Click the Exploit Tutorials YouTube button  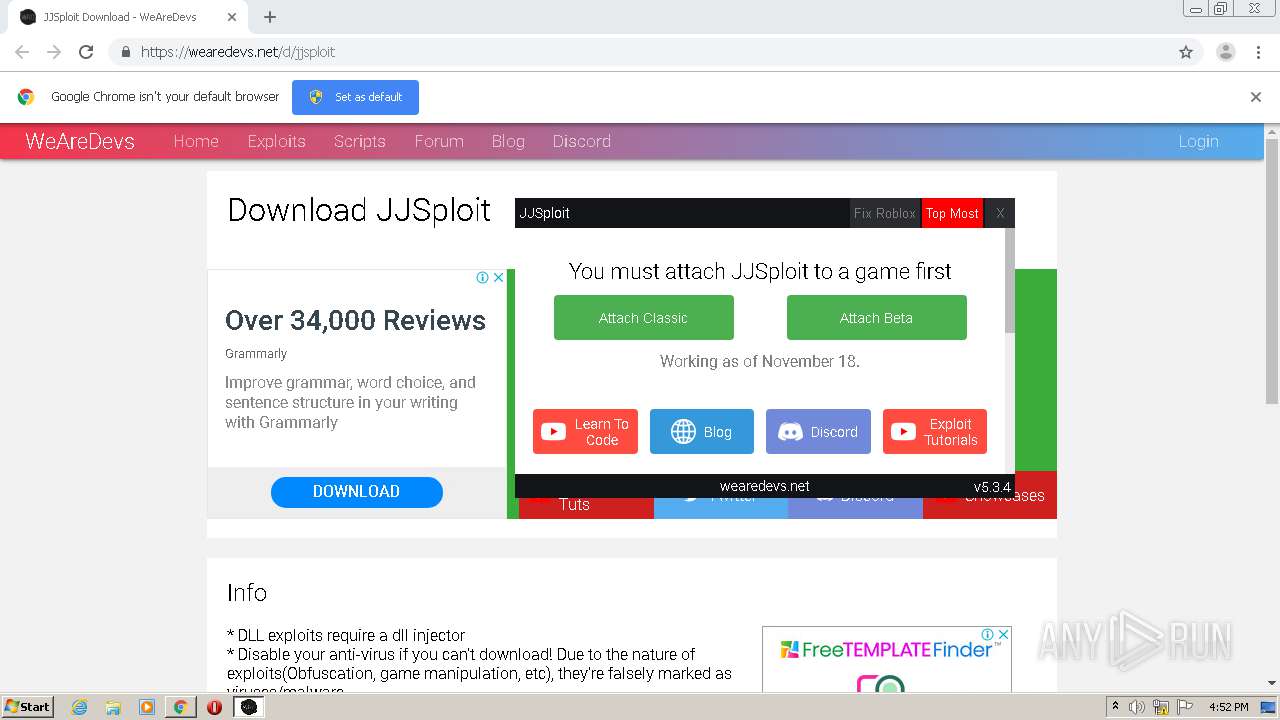click(935, 432)
